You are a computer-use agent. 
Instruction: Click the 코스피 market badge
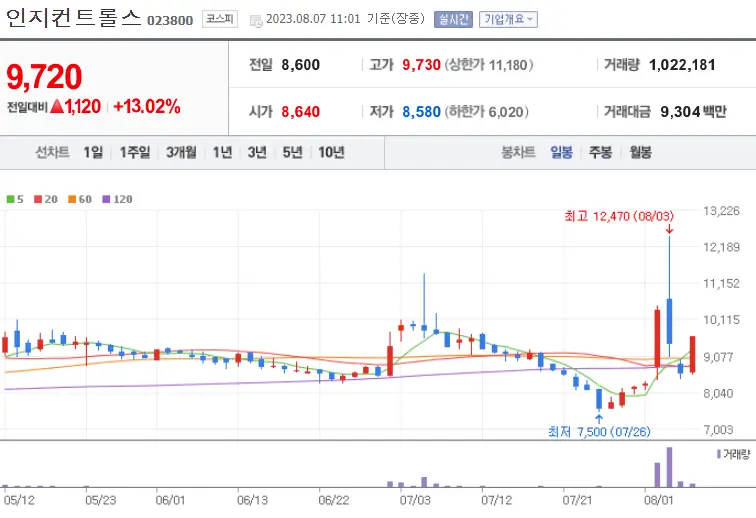(220, 19)
